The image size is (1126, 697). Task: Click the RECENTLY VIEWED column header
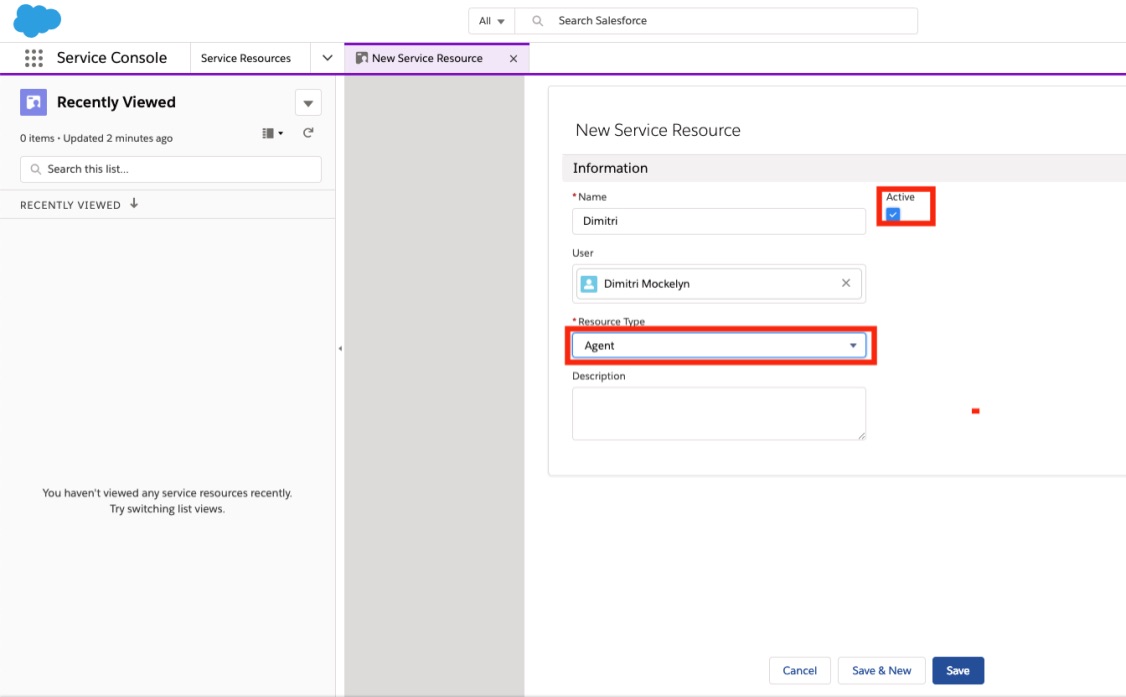pyautogui.click(x=70, y=205)
